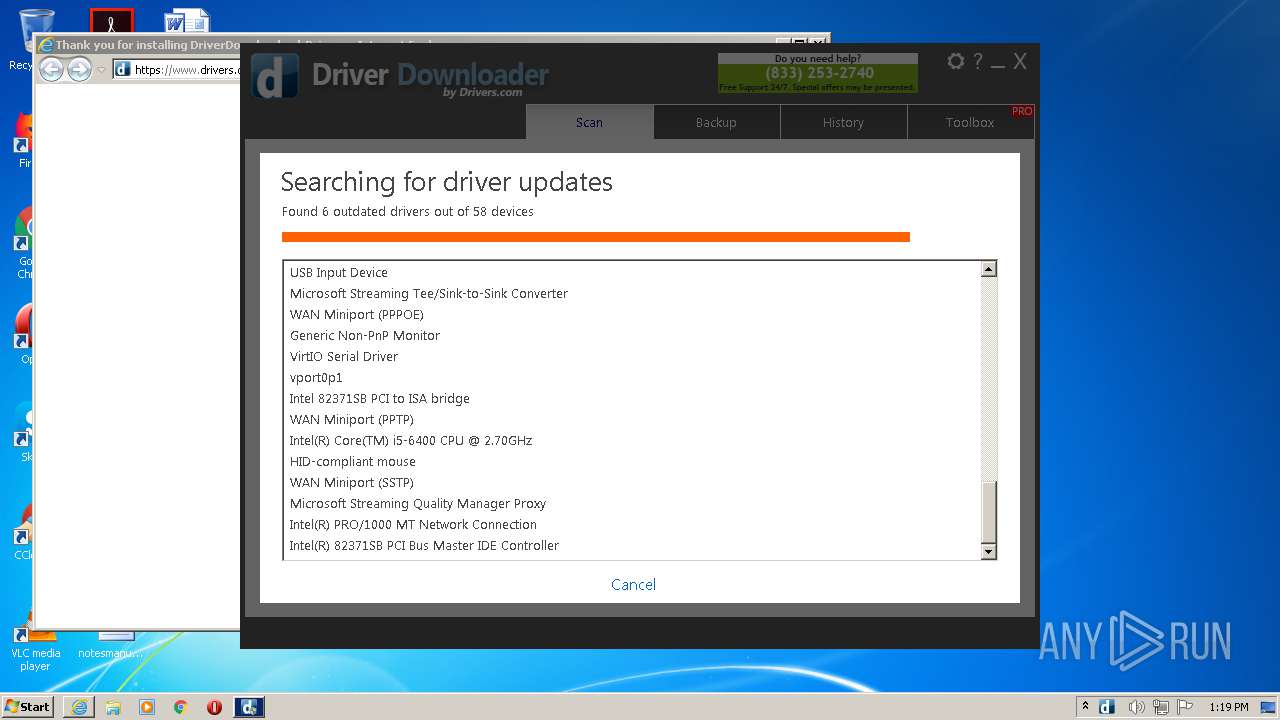Select Microsoft Streaming Tee/Sink-to-Sink Converter row
The width and height of the screenshot is (1280, 720).
(x=632, y=293)
